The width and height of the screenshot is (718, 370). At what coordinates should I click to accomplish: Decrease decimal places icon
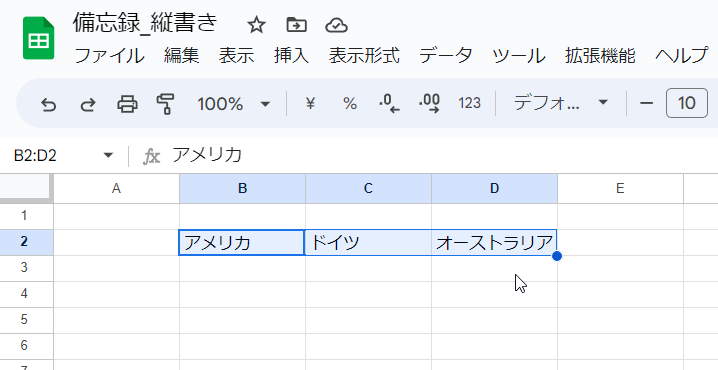pos(389,103)
